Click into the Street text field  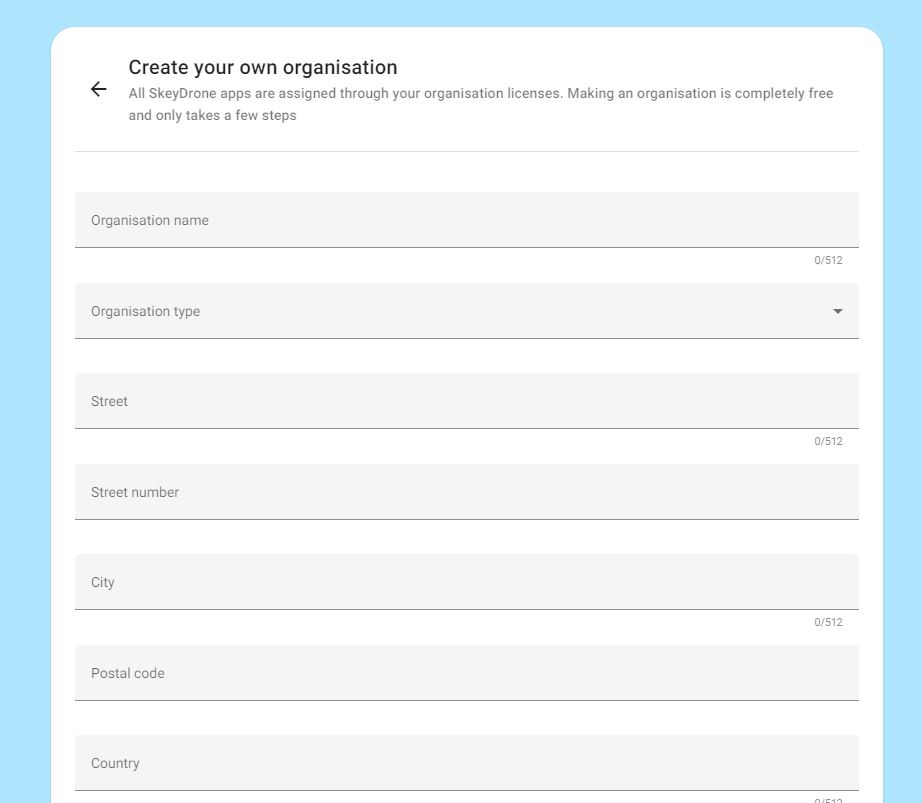[466, 401]
